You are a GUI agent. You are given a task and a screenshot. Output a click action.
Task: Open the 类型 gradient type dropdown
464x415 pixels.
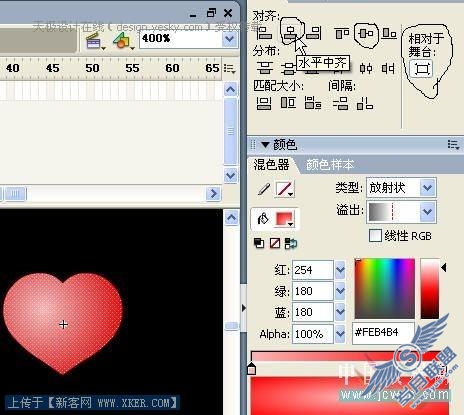pos(428,188)
